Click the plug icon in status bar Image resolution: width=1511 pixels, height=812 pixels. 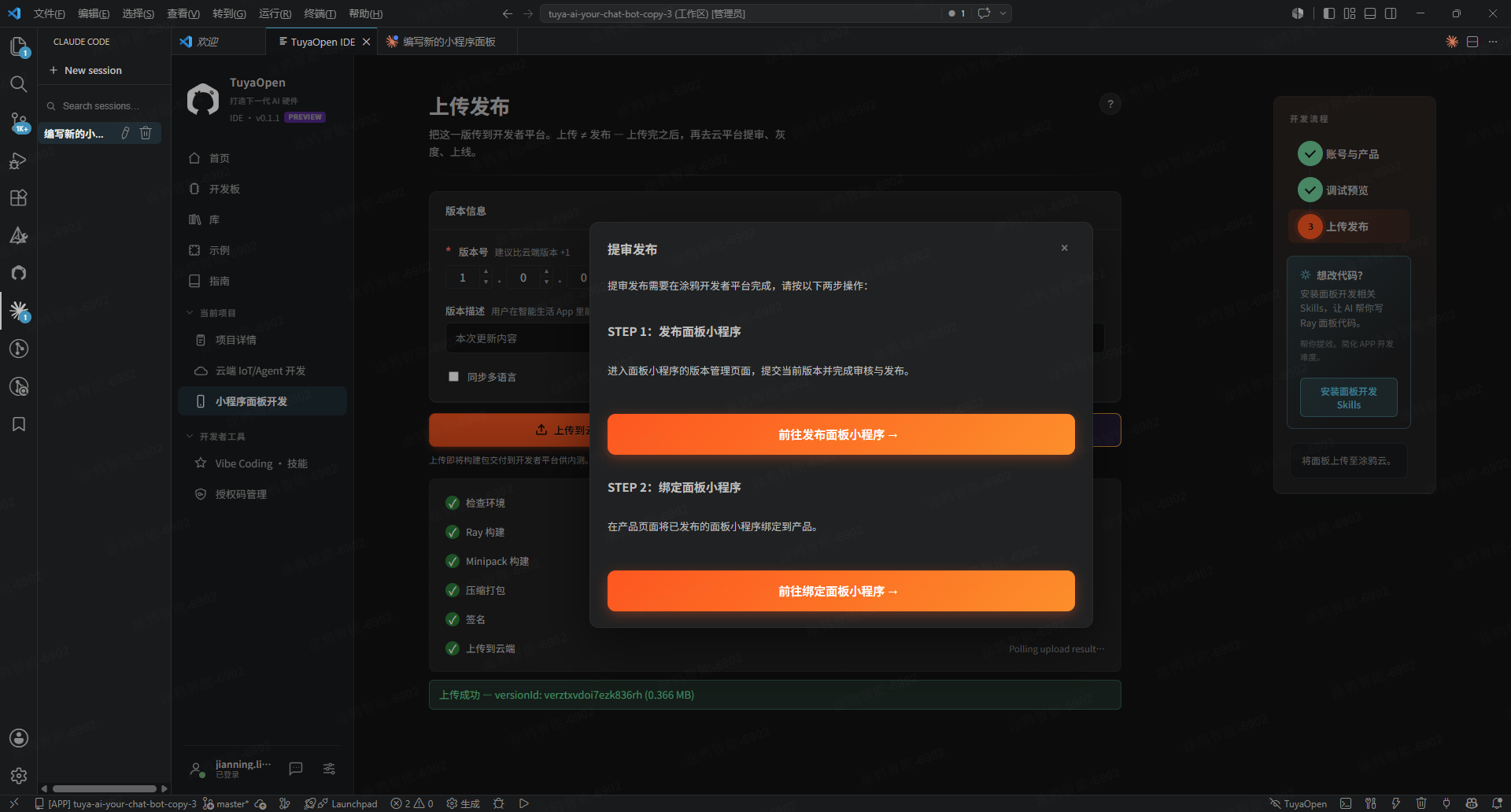1446,803
